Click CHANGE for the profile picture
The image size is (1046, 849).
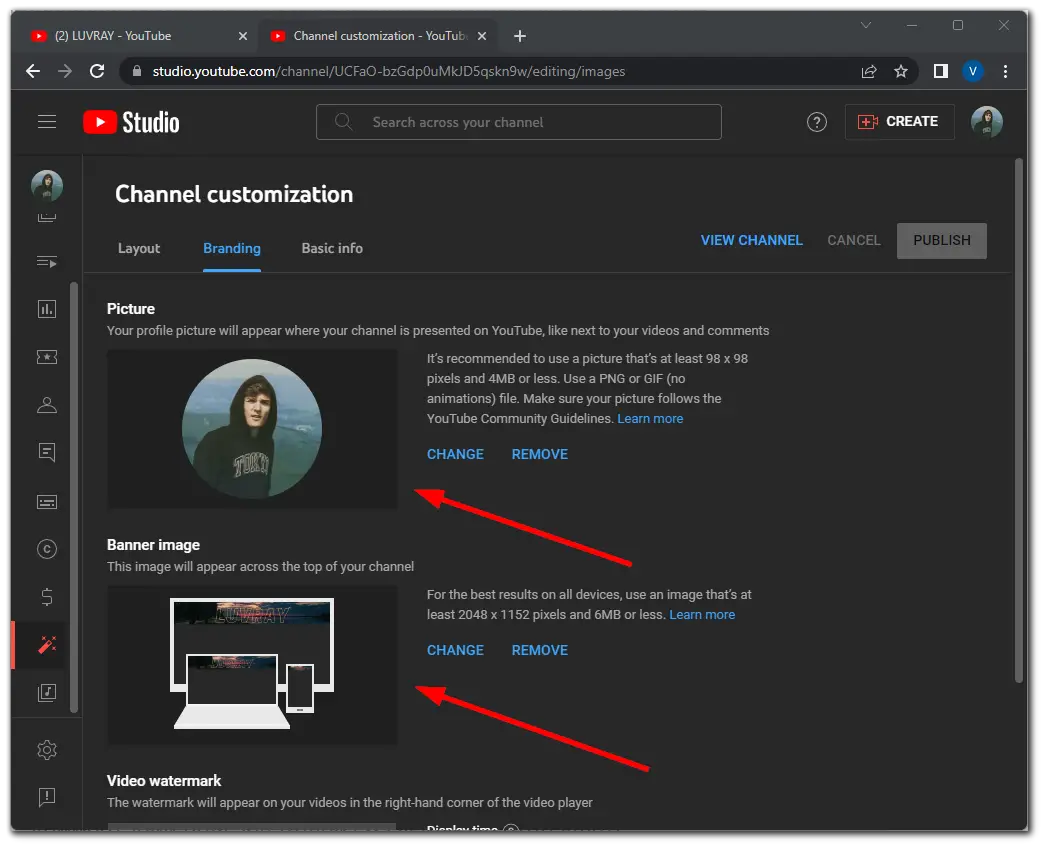pyautogui.click(x=455, y=454)
